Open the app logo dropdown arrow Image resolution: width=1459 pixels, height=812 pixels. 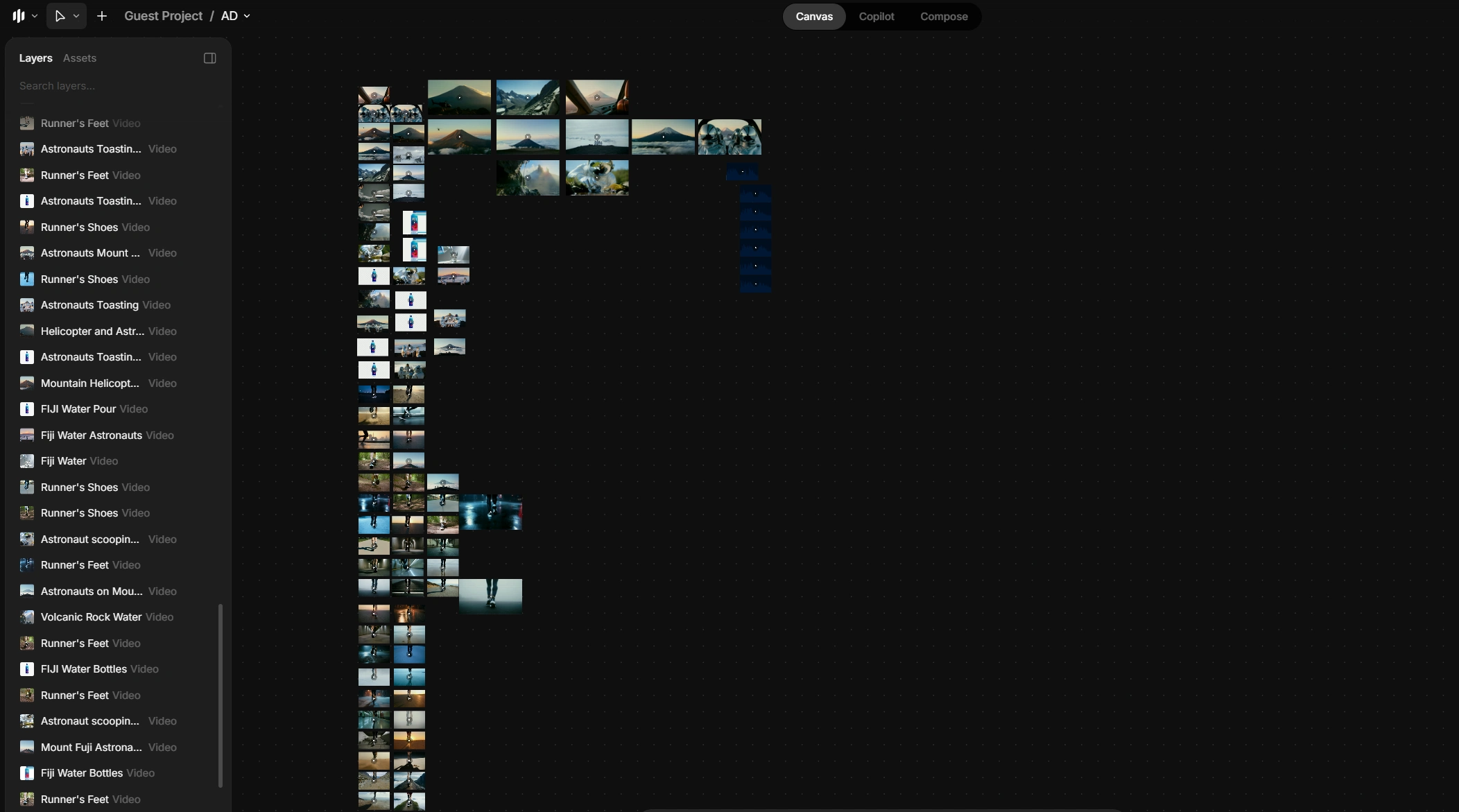[35, 16]
